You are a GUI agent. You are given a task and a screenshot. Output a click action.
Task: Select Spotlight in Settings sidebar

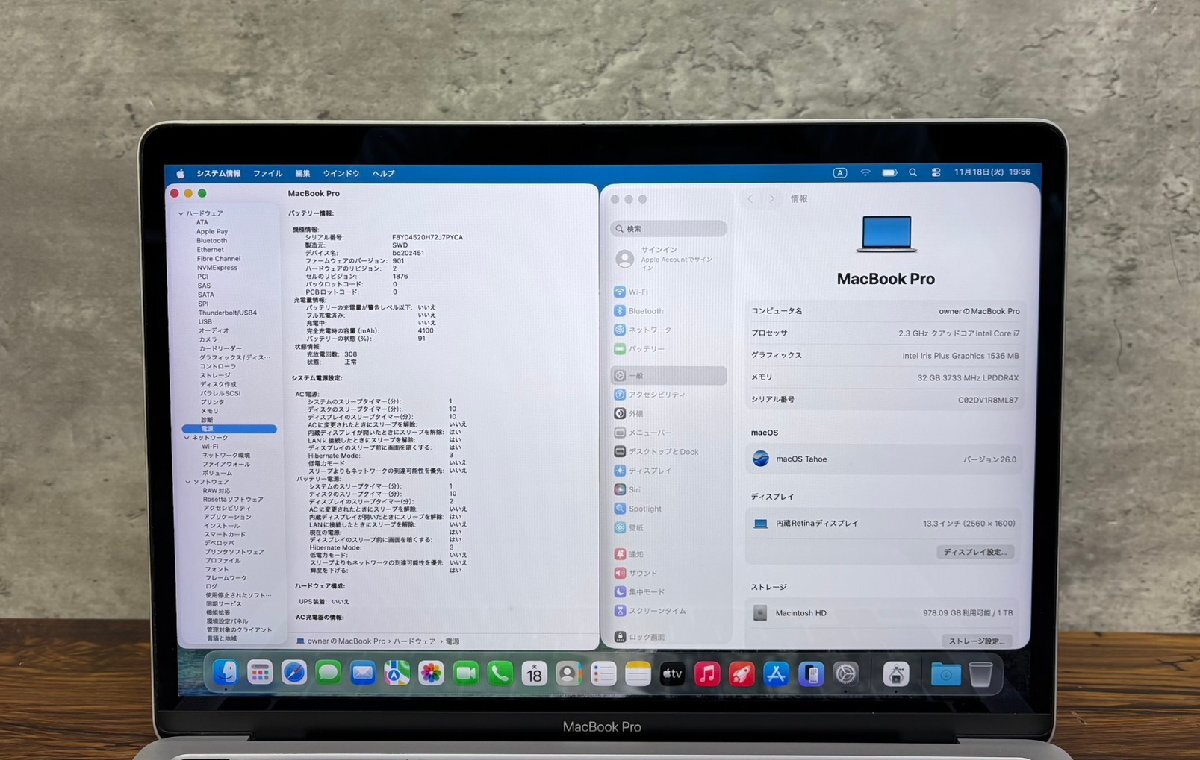click(669, 508)
